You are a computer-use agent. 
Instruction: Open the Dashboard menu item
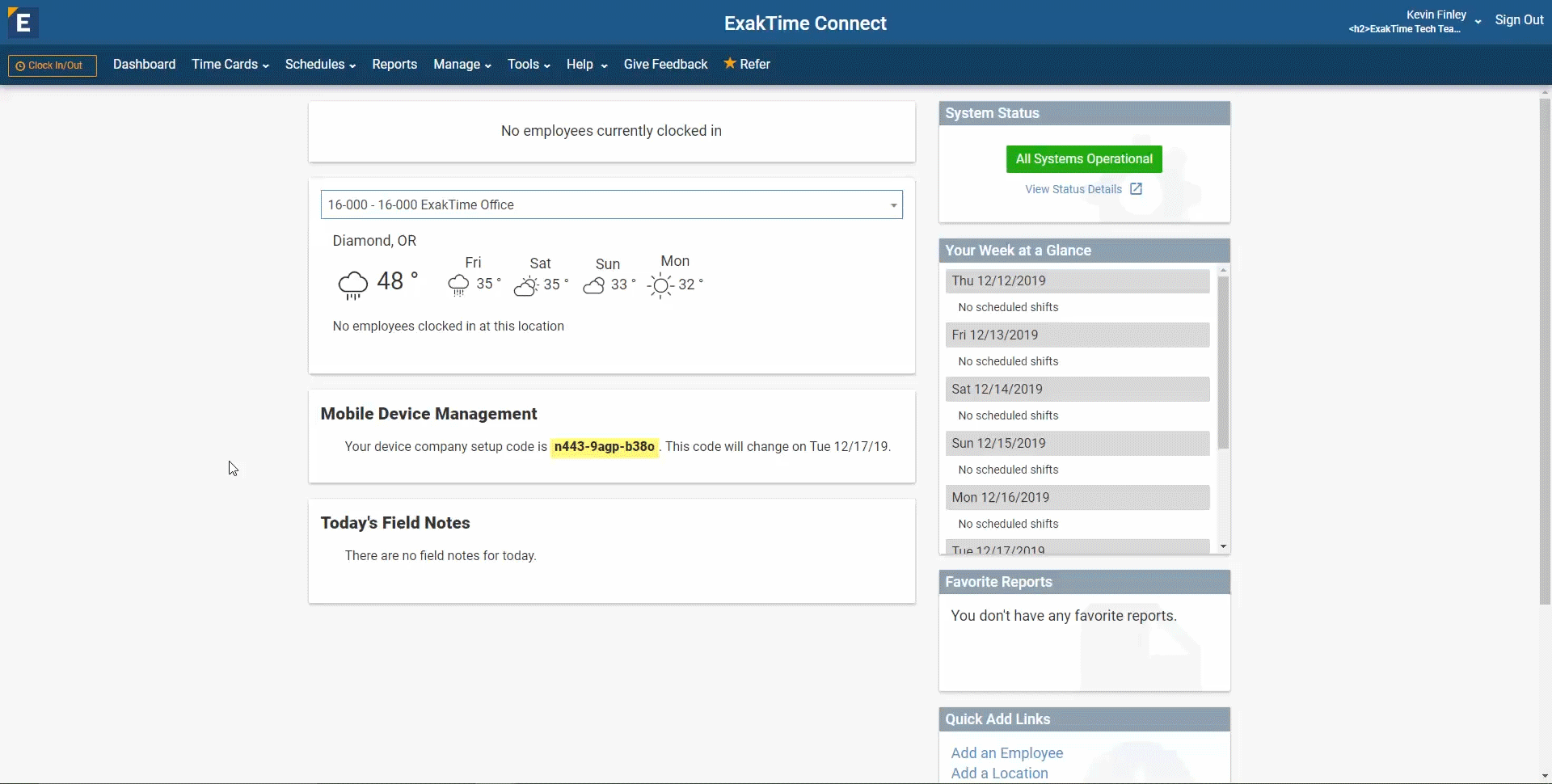tap(144, 65)
